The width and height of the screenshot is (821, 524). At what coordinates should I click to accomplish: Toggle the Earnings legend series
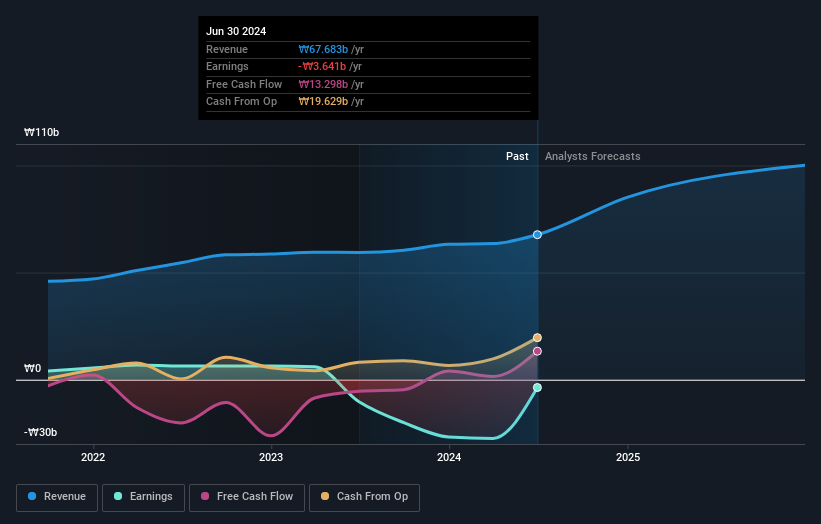pos(143,497)
